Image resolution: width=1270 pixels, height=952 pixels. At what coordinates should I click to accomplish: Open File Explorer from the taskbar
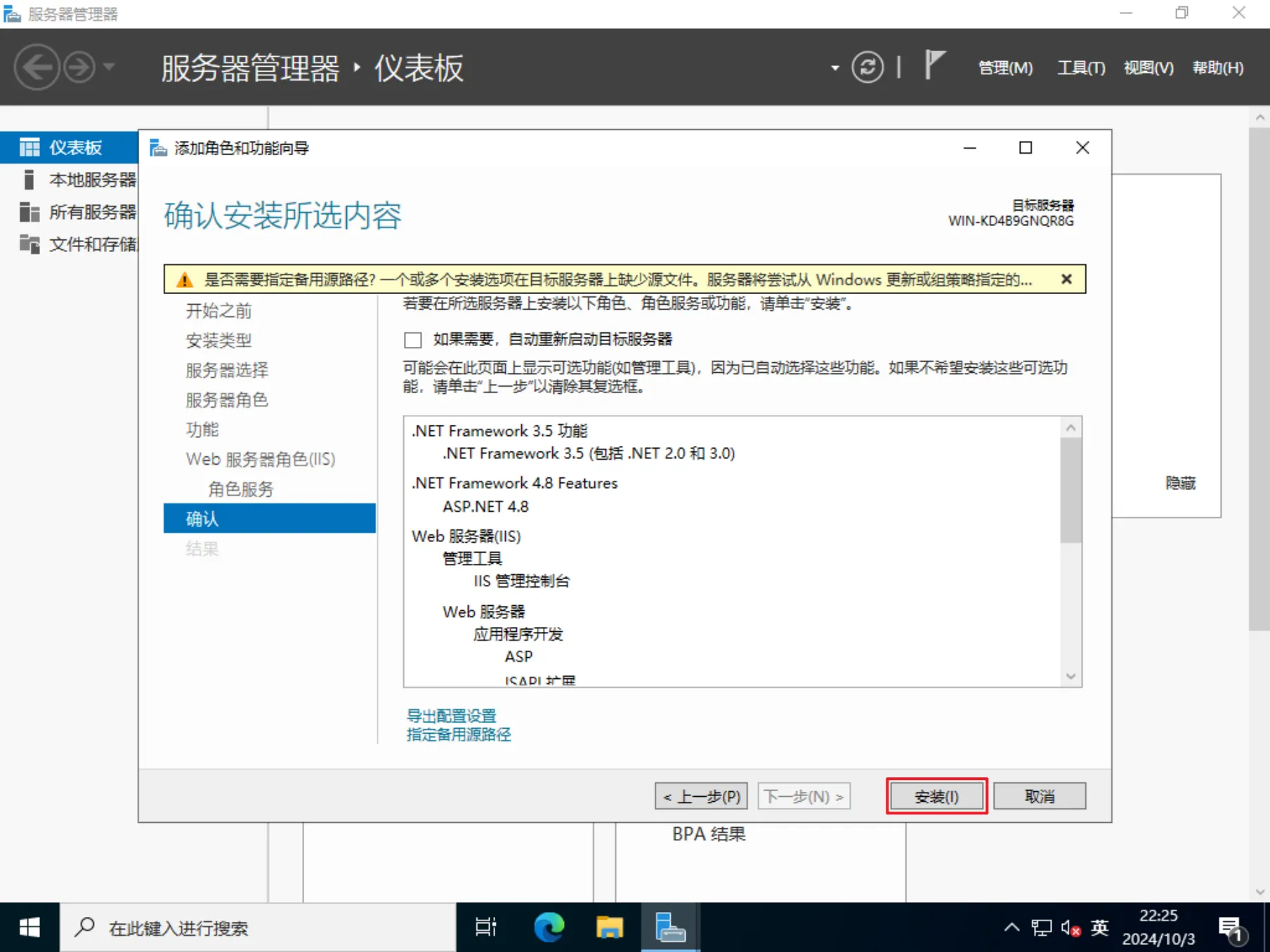tap(610, 927)
